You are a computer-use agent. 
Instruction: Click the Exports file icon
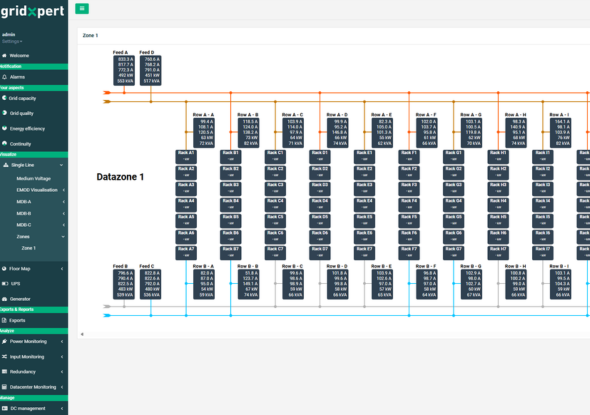coord(4,320)
